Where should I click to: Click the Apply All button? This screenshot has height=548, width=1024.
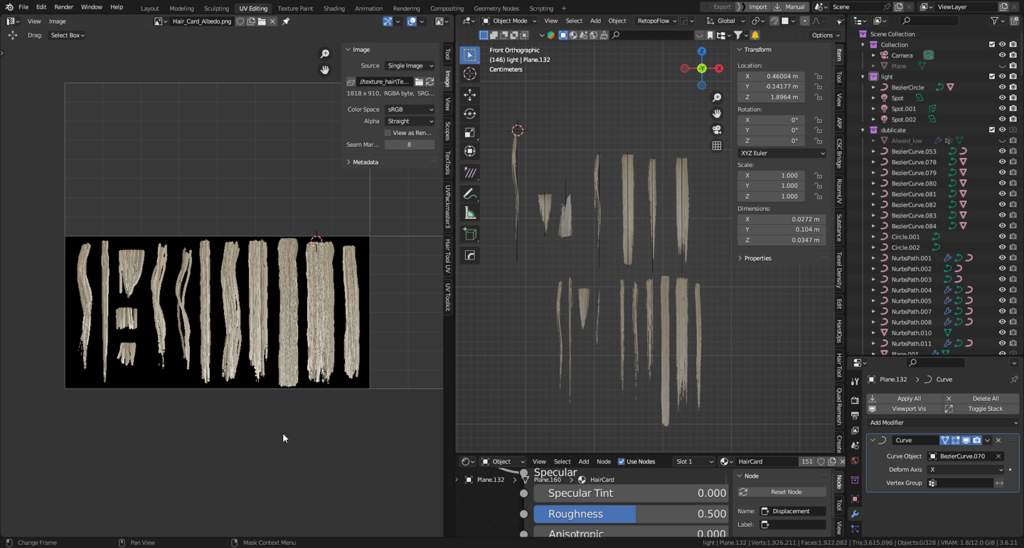coord(909,398)
